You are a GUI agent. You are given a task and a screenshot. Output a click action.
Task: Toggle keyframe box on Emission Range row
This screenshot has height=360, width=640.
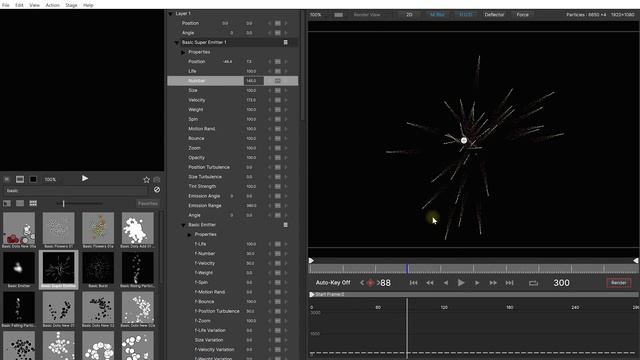click(x=278, y=206)
